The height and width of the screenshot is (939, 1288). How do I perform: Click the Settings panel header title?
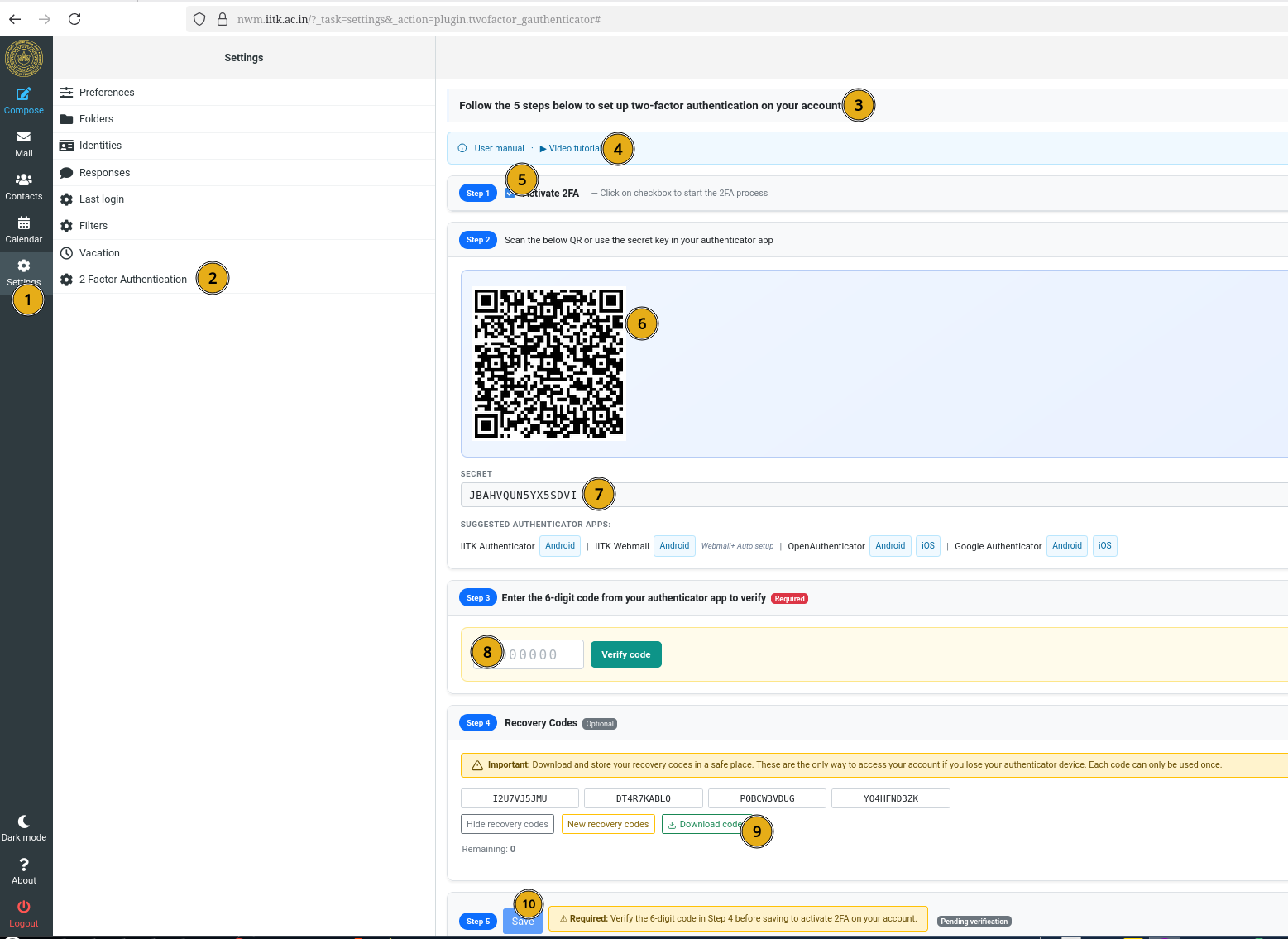[244, 58]
